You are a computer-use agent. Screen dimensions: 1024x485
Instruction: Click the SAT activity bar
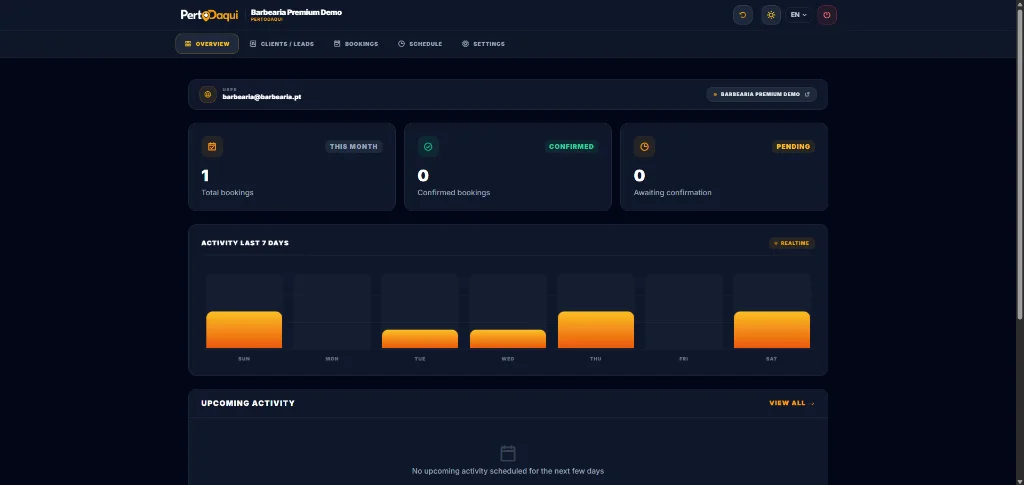tap(771, 330)
